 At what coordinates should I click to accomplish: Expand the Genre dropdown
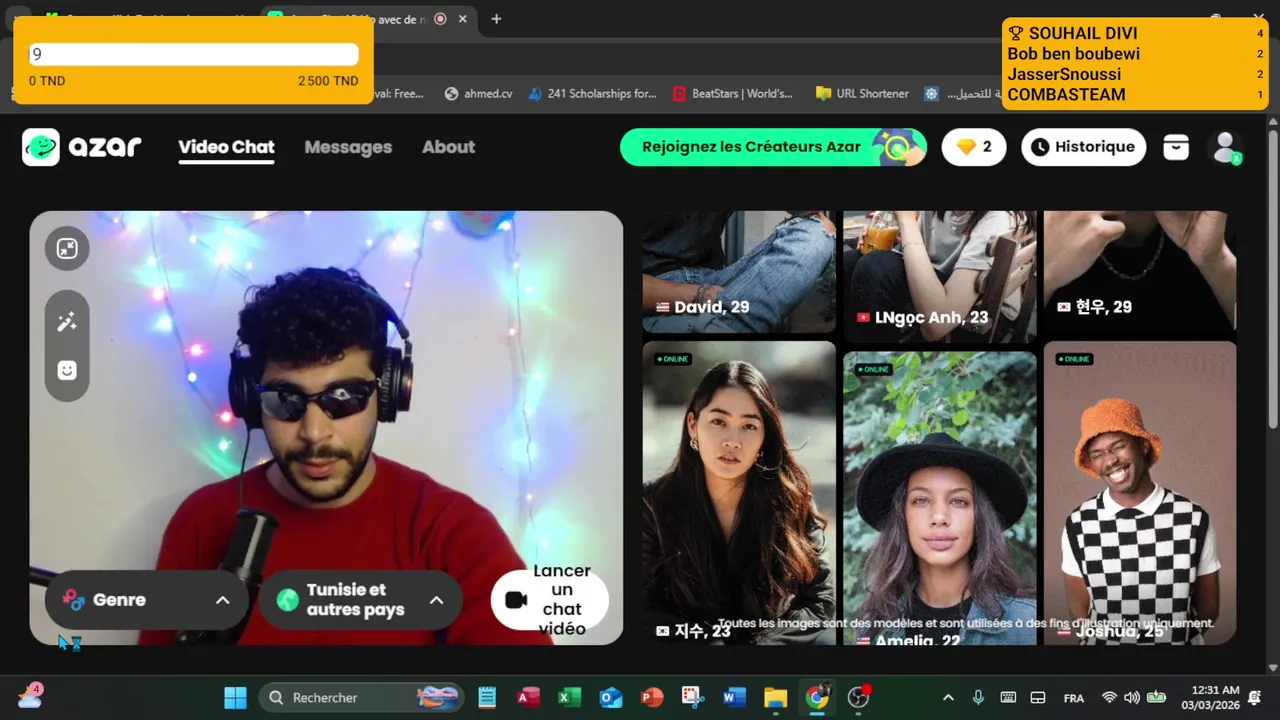pos(147,600)
